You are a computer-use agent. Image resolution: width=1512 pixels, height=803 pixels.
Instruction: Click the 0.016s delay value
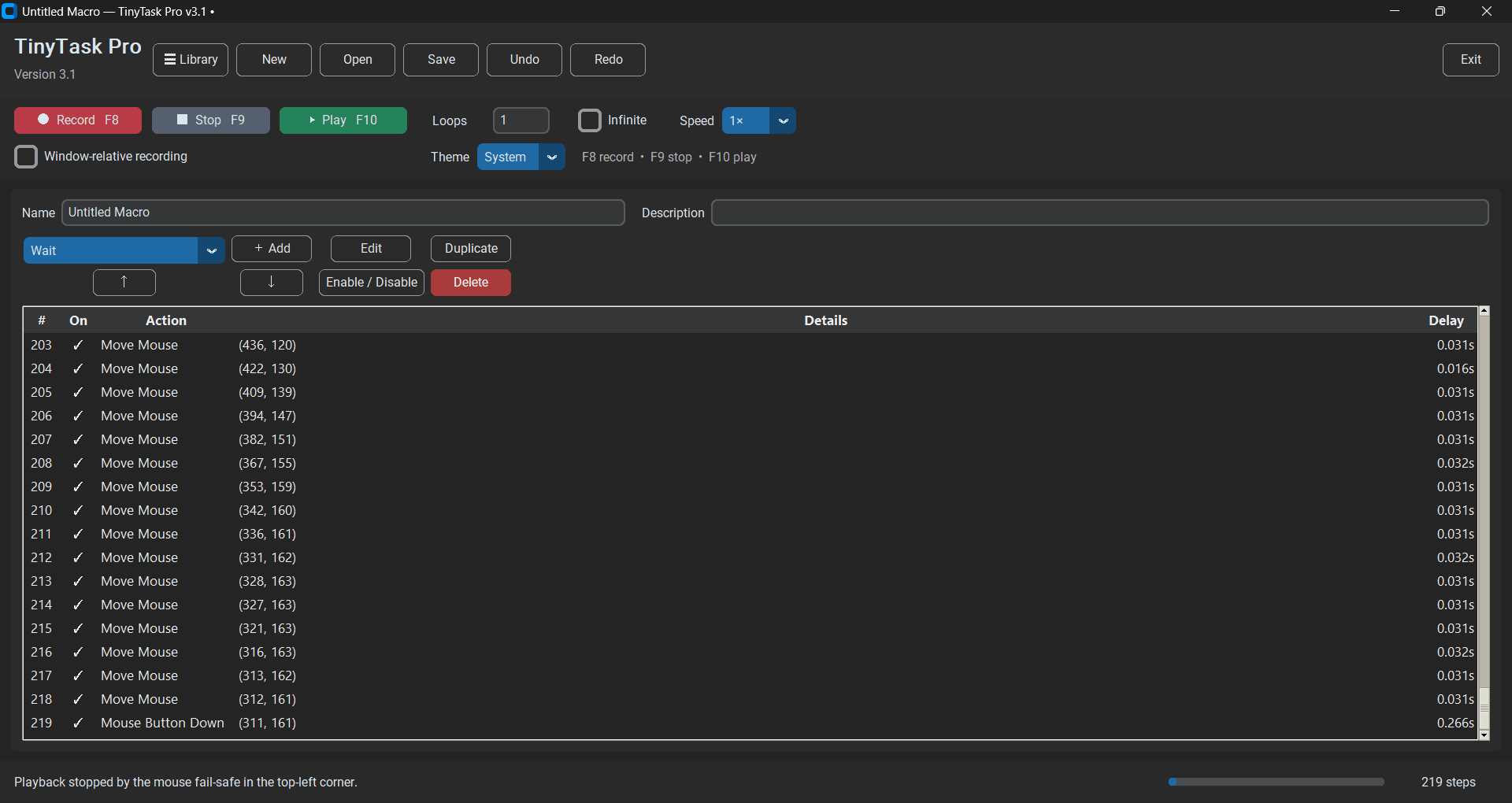(x=1455, y=368)
